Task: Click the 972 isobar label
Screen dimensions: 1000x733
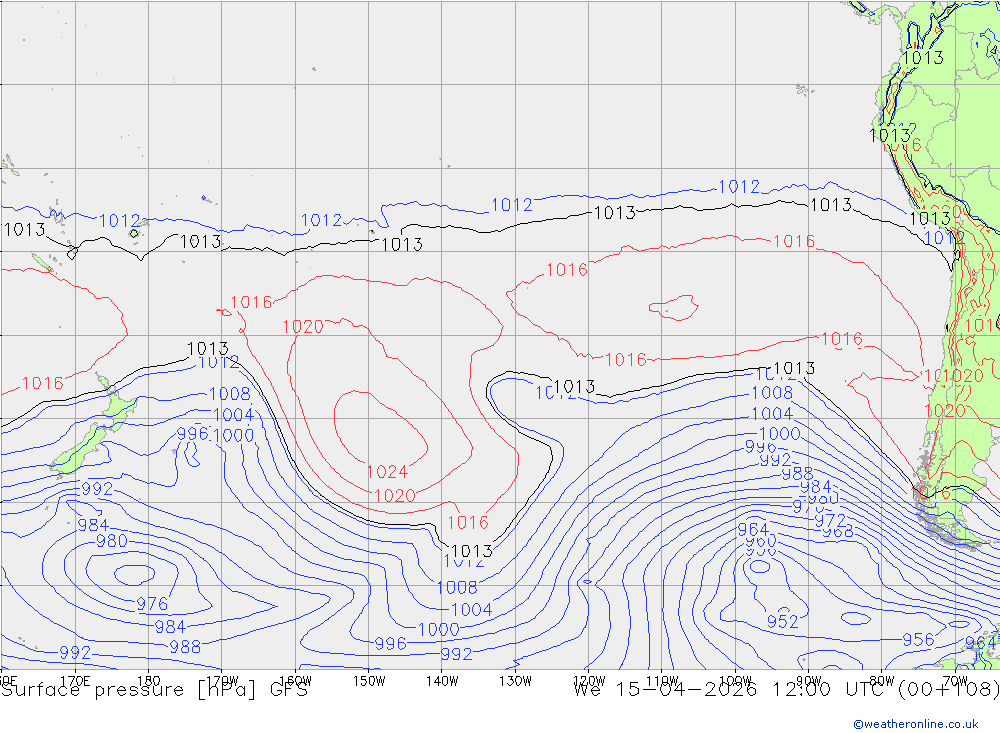Action: point(830,520)
